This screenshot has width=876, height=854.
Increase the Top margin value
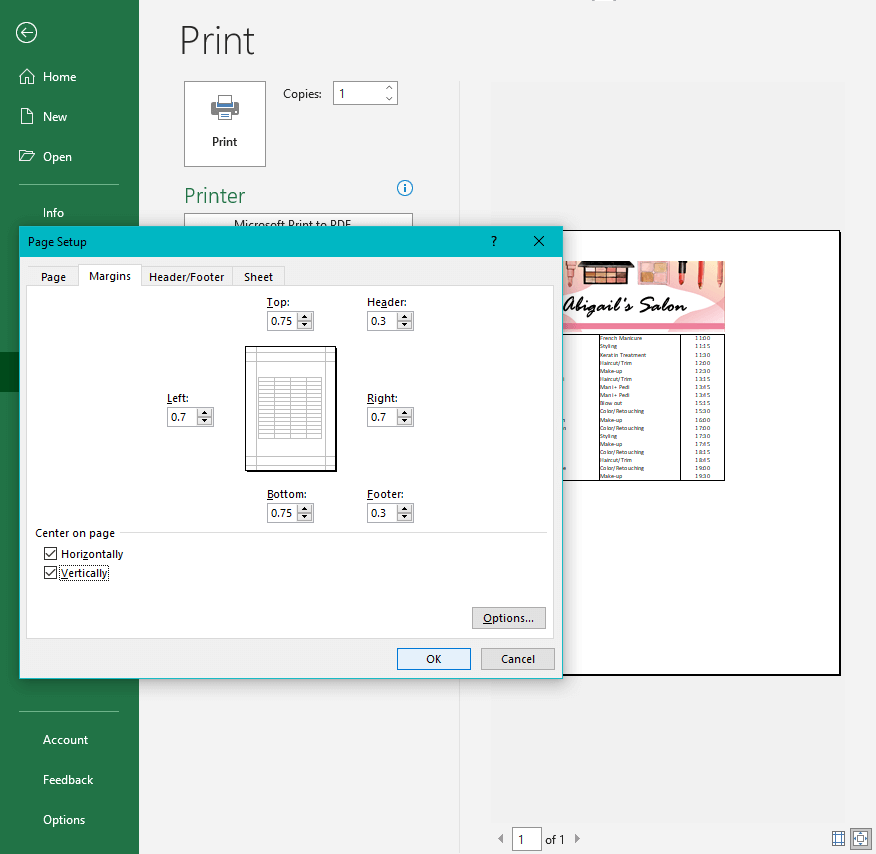point(306,316)
